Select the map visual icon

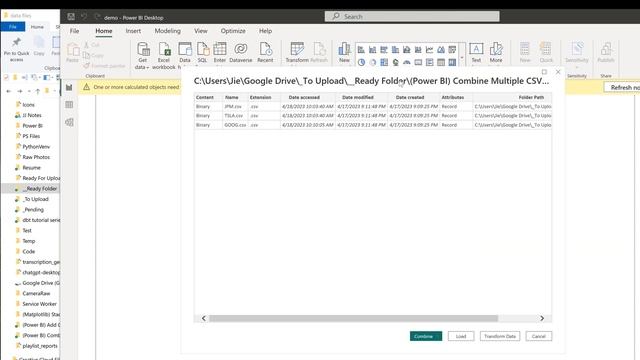pos(396,62)
